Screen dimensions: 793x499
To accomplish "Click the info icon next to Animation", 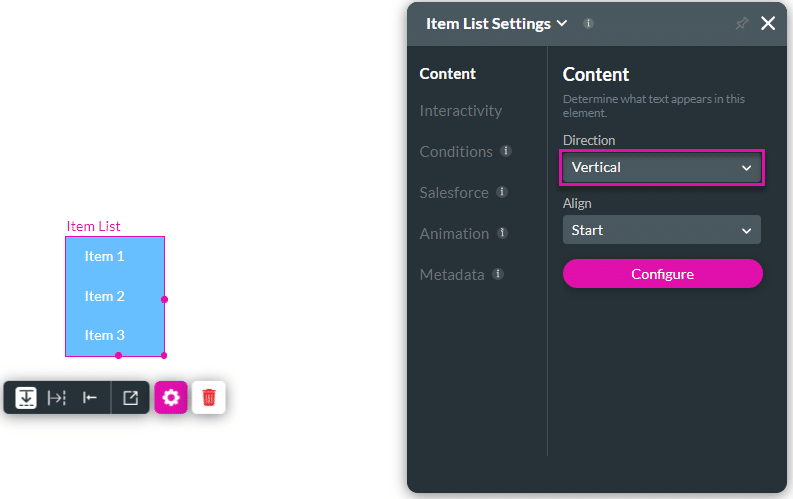I will coord(502,233).
